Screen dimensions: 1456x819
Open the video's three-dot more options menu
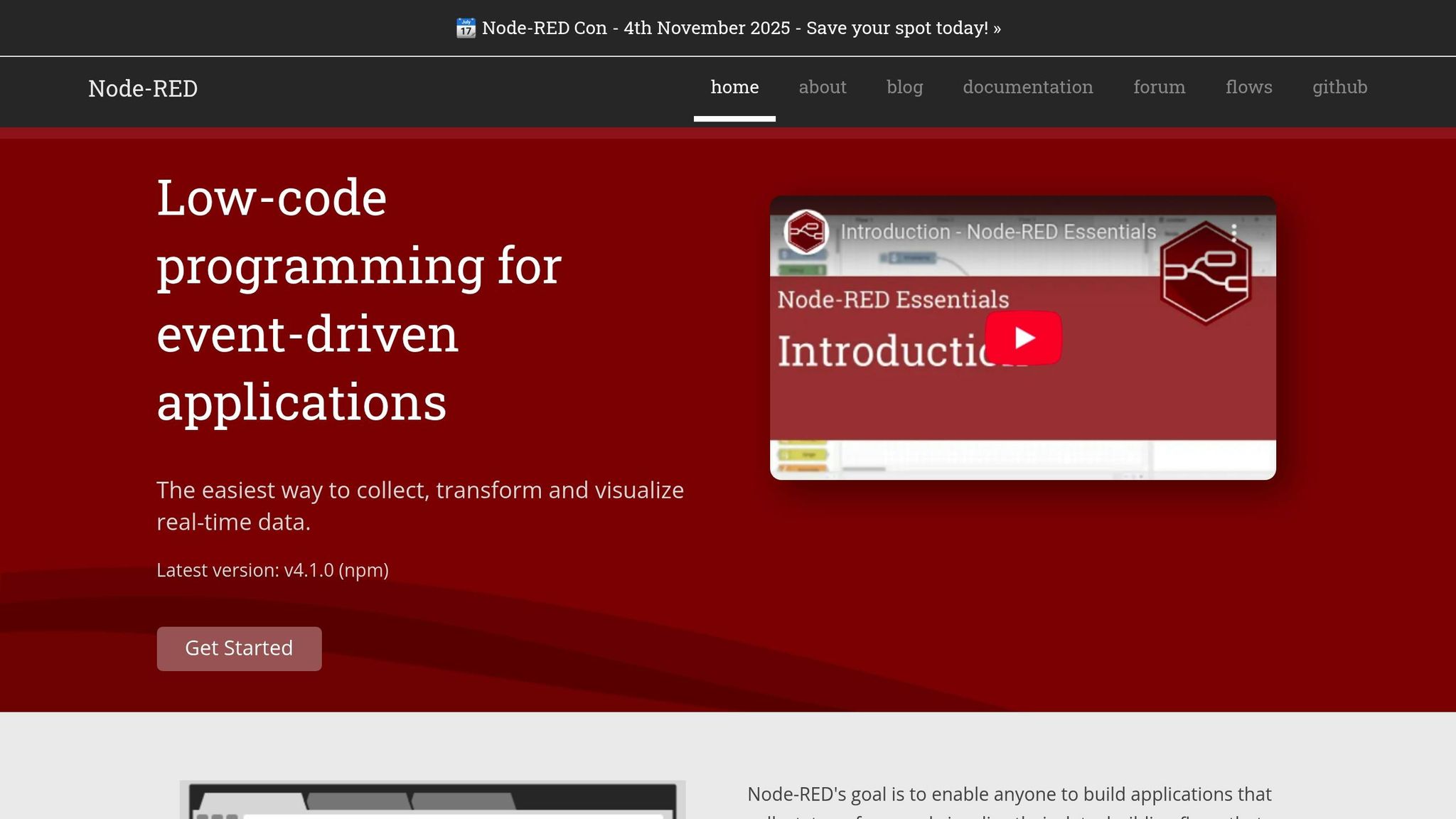(x=1233, y=231)
